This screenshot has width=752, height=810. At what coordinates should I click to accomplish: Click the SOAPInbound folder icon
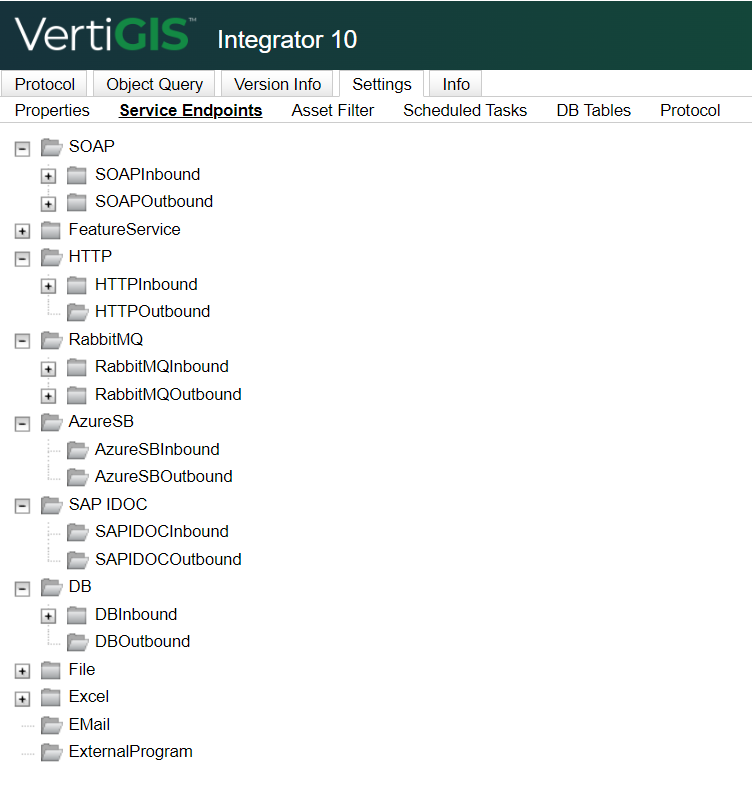tap(77, 175)
